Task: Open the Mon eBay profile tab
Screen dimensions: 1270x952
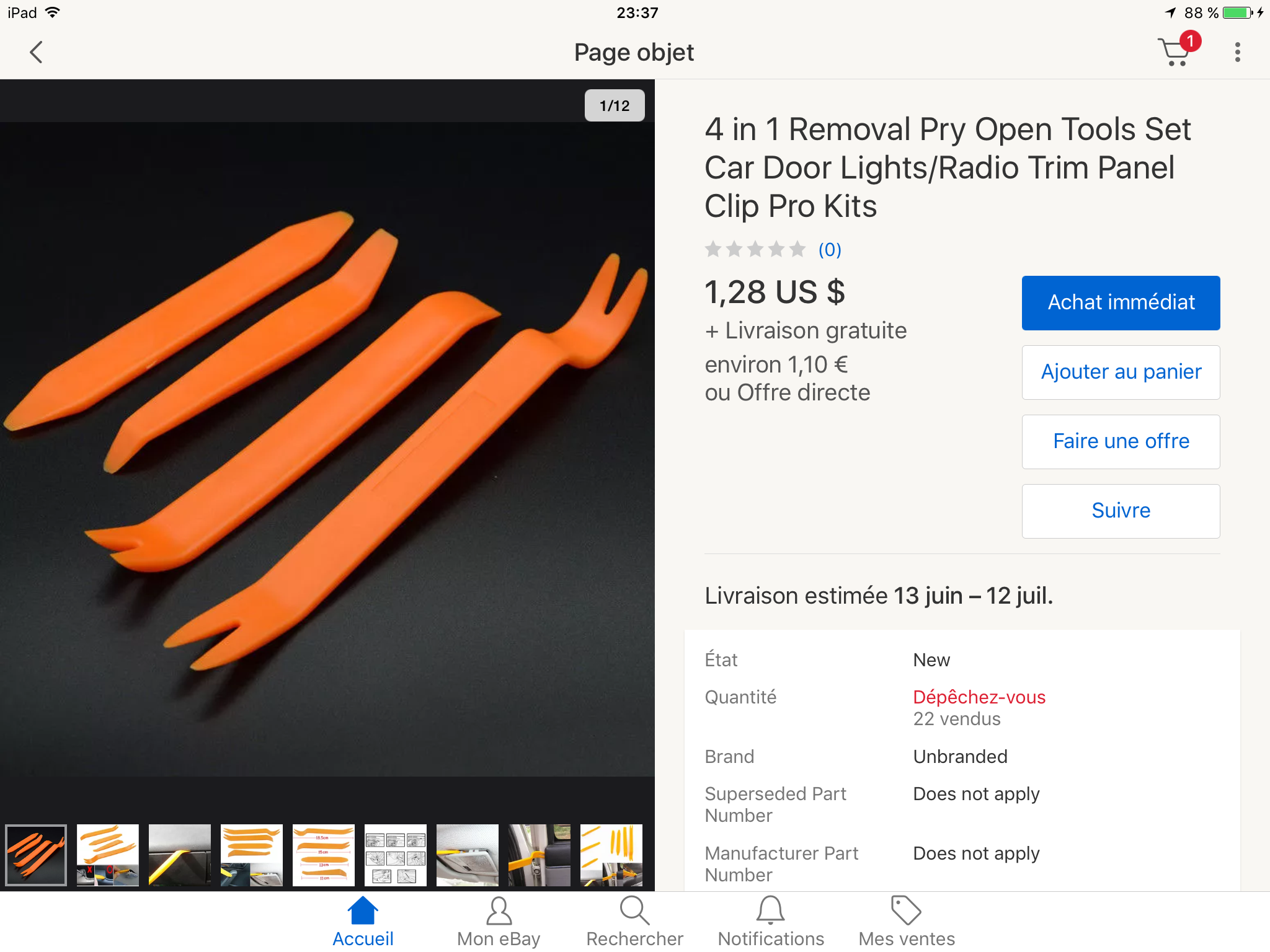Action: click(499, 922)
